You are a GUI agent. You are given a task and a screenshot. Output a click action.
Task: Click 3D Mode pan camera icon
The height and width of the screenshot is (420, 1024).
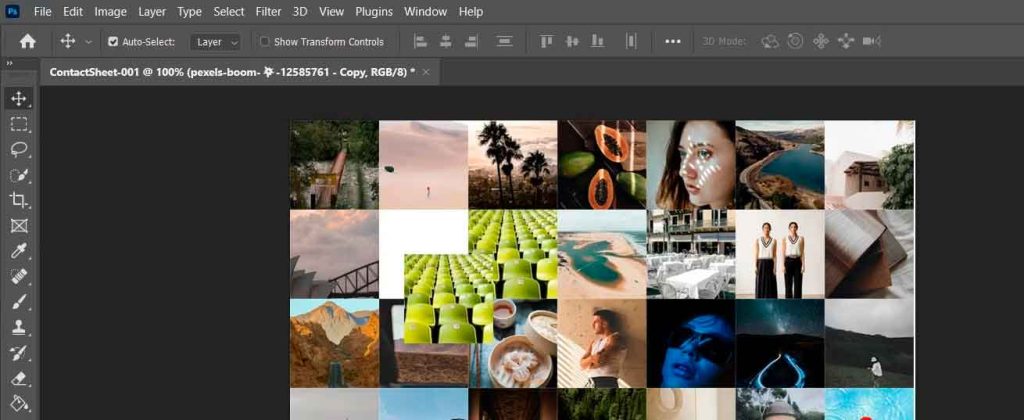click(x=820, y=42)
